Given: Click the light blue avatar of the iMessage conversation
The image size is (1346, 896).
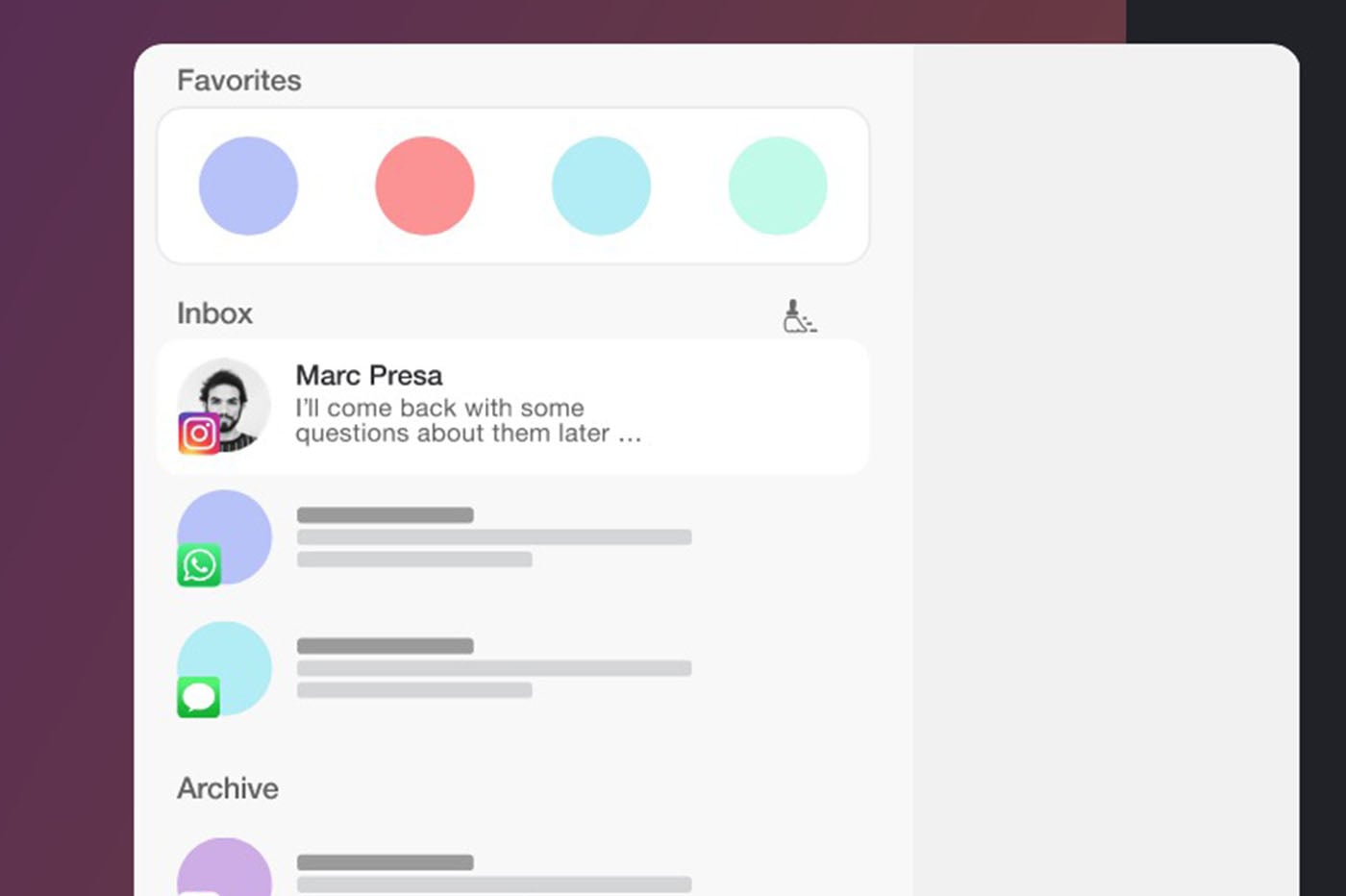Looking at the screenshot, I should point(224,669).
